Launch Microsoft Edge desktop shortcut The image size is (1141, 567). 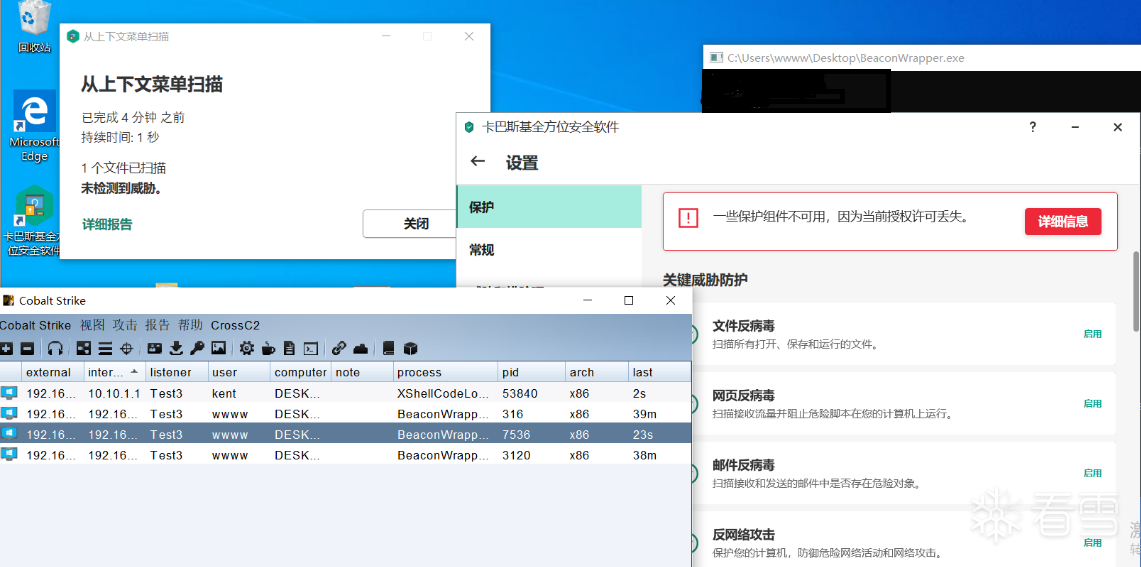click(34, 126)
